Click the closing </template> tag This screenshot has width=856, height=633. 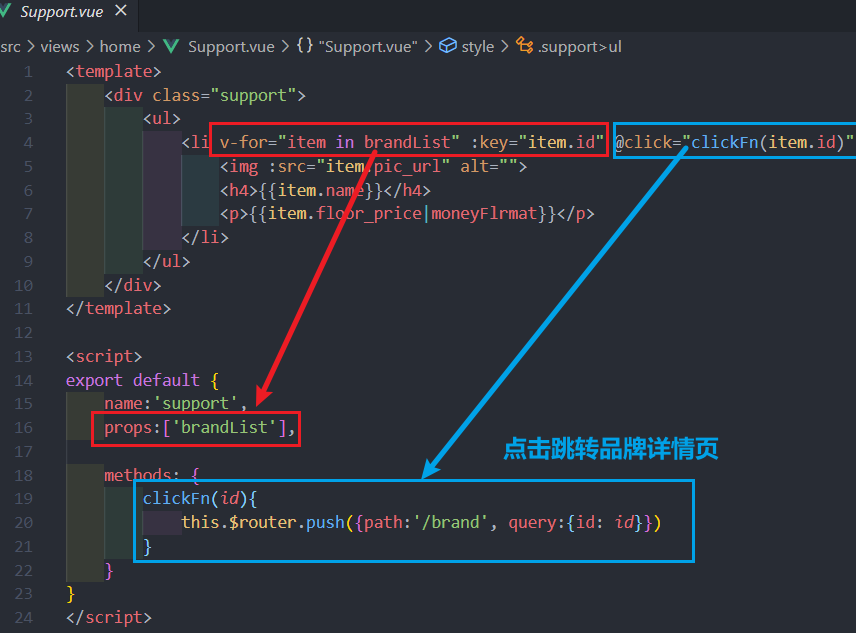tap(118, 309)
